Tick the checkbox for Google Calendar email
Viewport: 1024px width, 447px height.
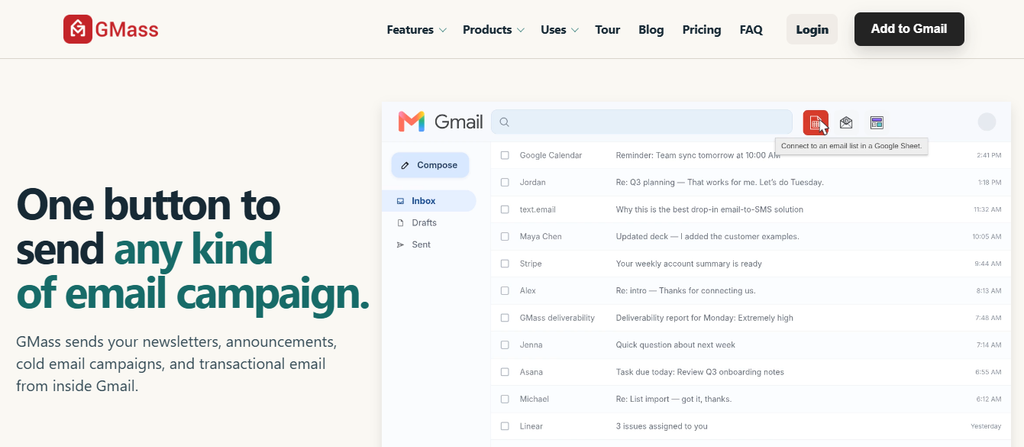coord(505,155)
